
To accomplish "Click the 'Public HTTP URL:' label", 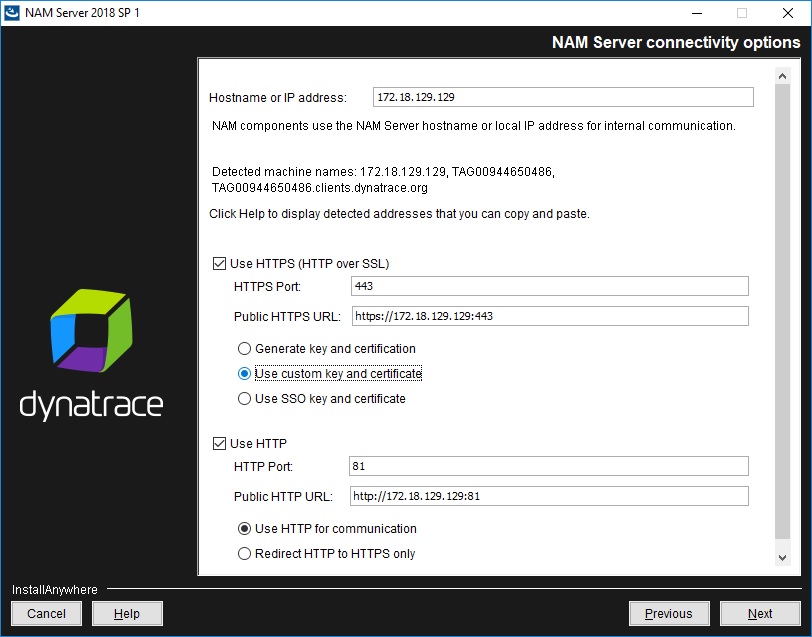I will pos(283,497).
